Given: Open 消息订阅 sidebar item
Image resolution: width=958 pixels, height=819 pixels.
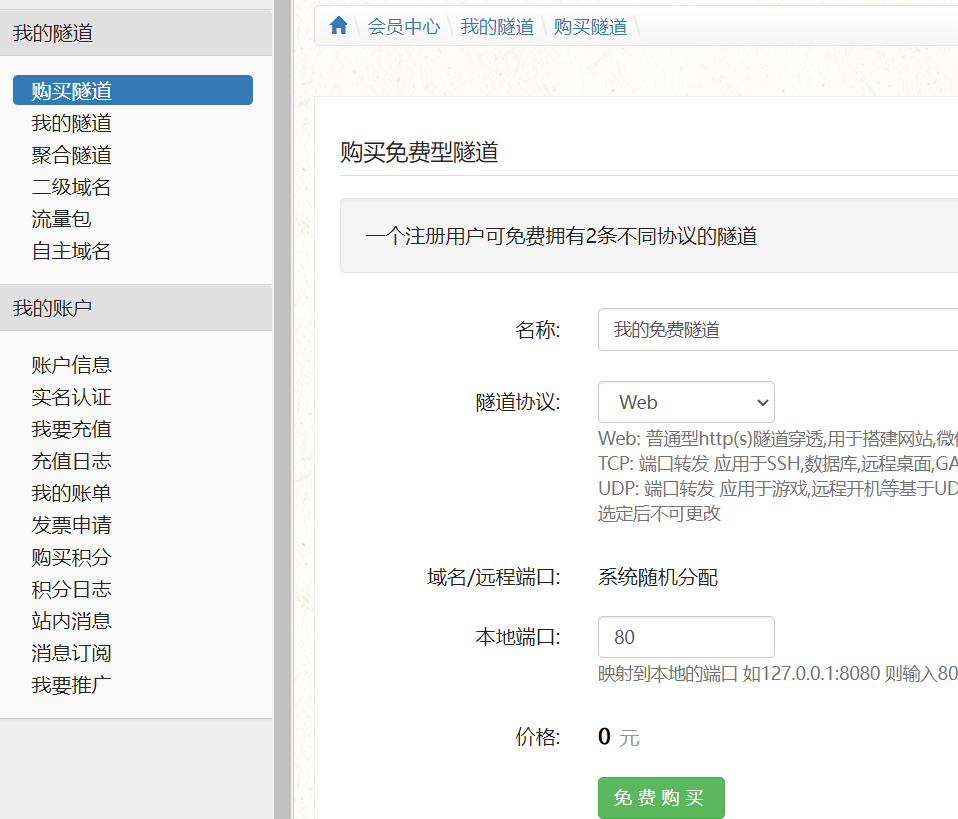Looking at the screenshot, I should (71, 653).
